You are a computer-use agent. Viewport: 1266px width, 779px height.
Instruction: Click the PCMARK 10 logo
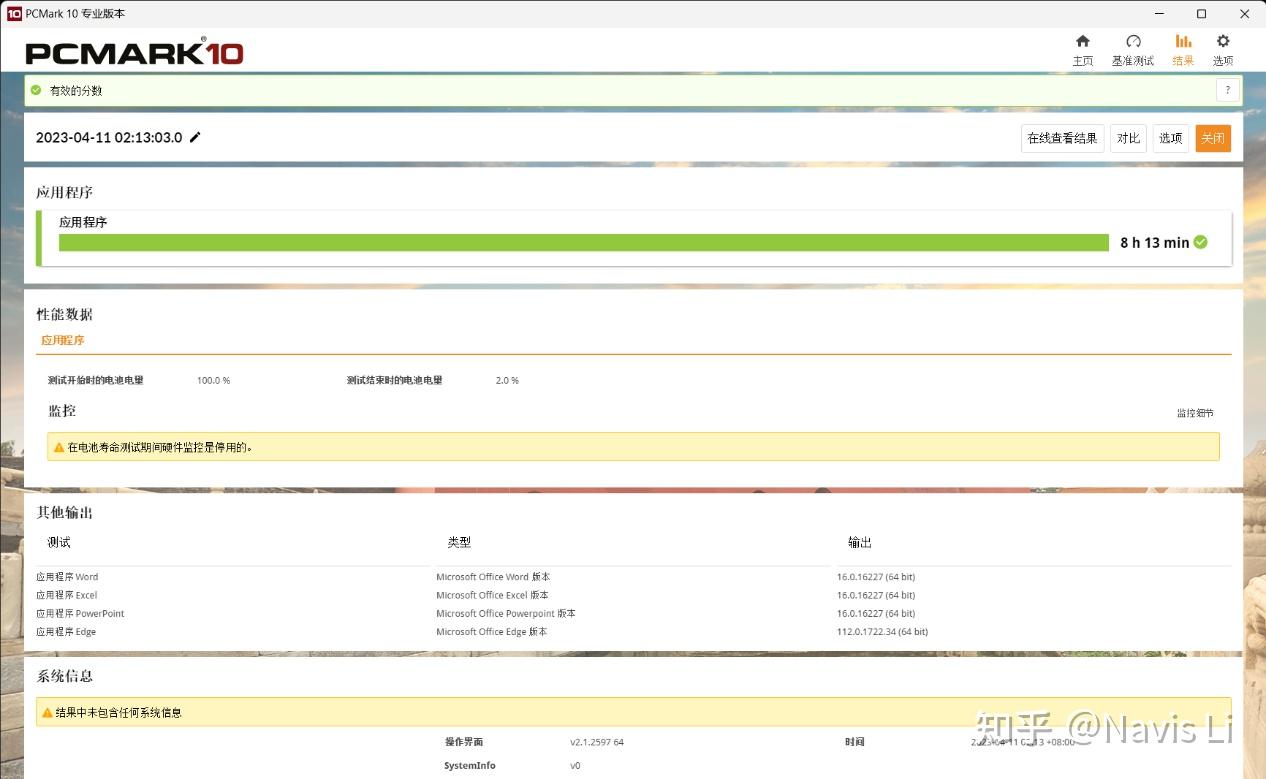(135, 53)
